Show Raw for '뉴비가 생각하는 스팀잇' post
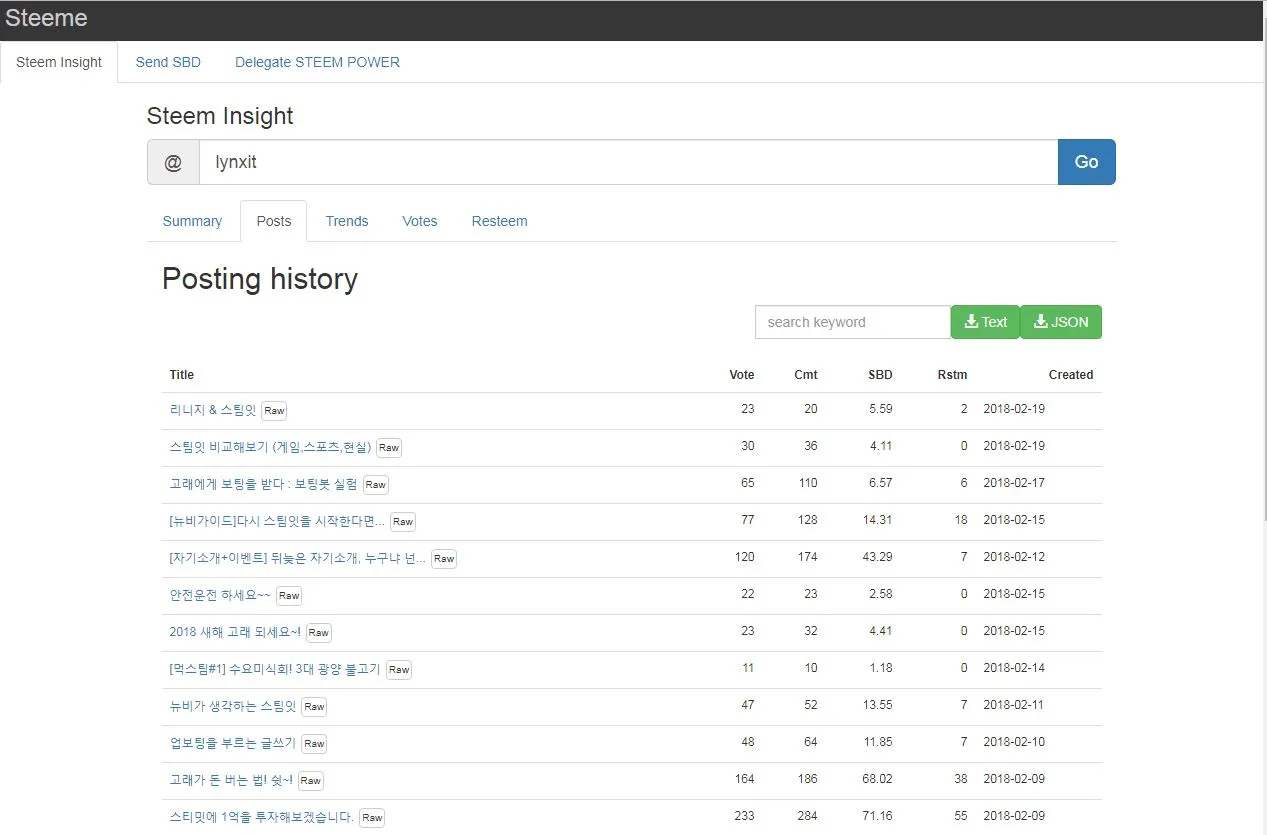 coord(314,707)
